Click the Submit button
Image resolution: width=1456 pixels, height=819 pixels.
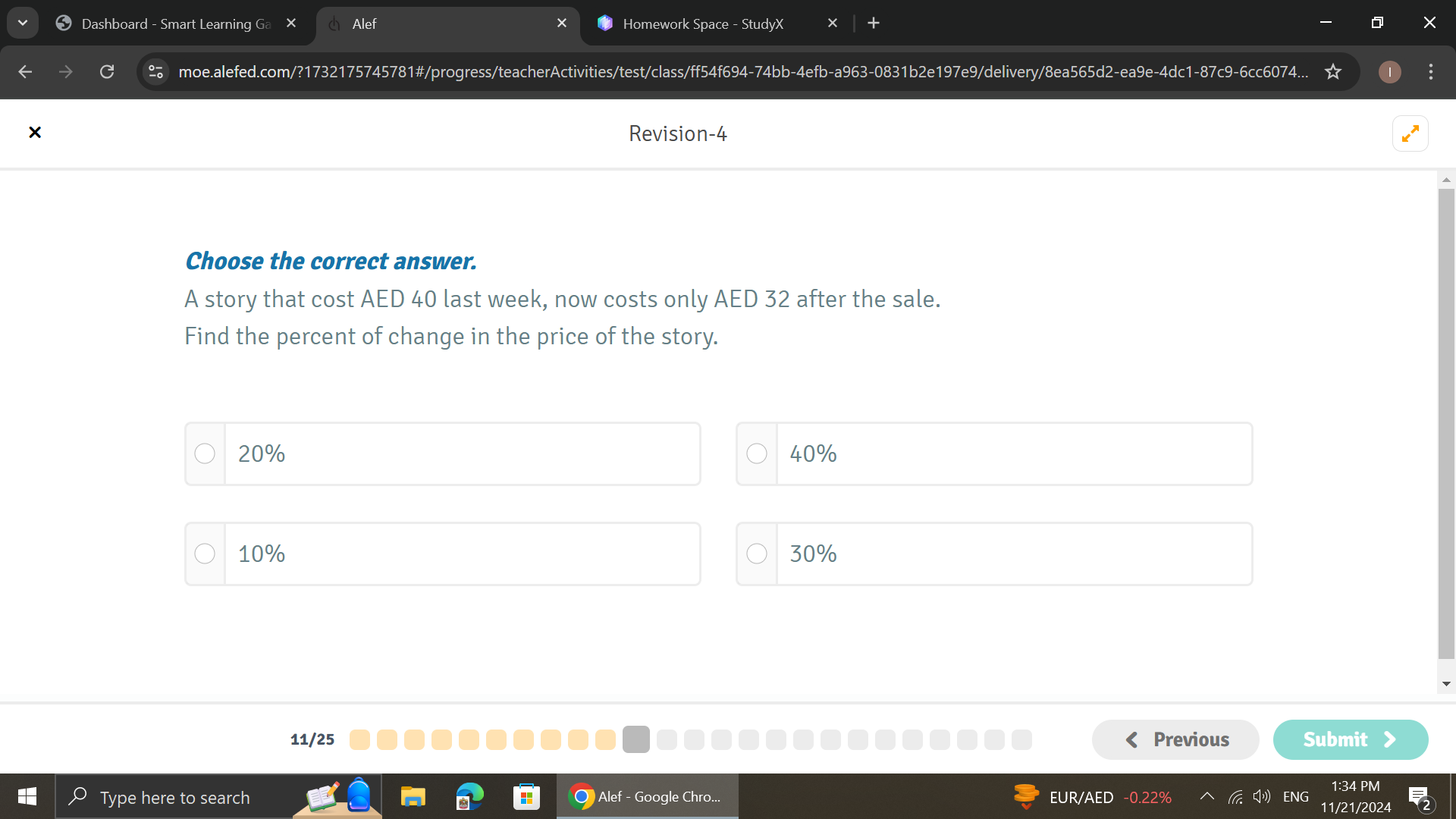pos(1350,739)
